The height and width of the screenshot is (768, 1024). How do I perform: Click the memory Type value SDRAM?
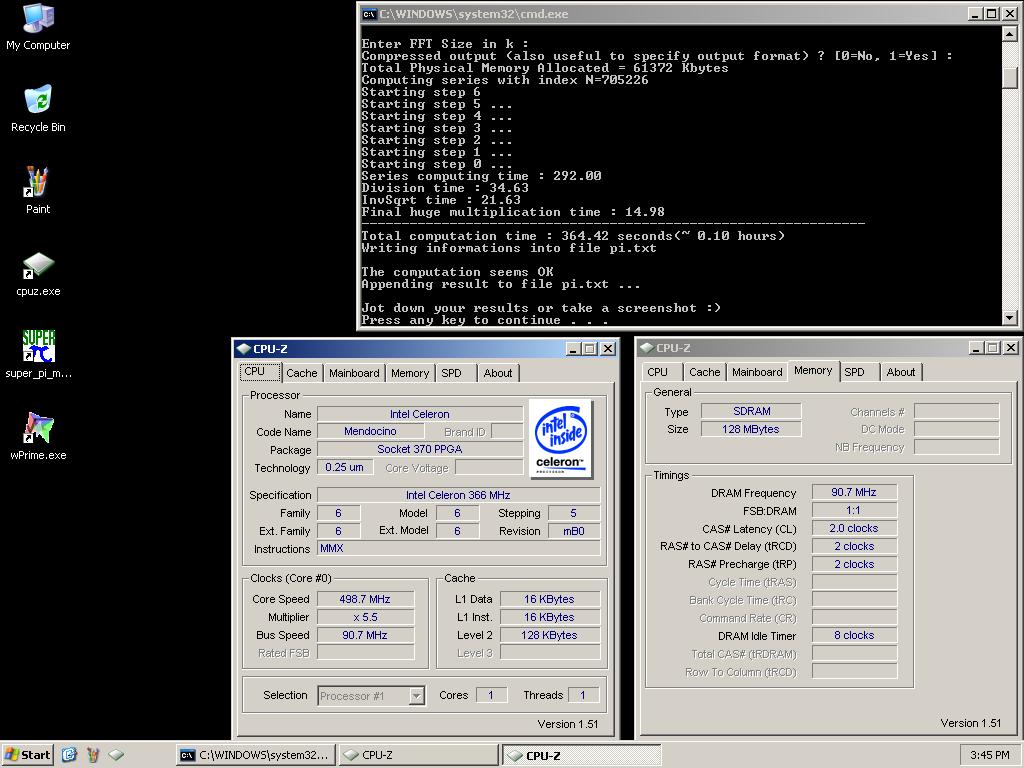(751, 411)
